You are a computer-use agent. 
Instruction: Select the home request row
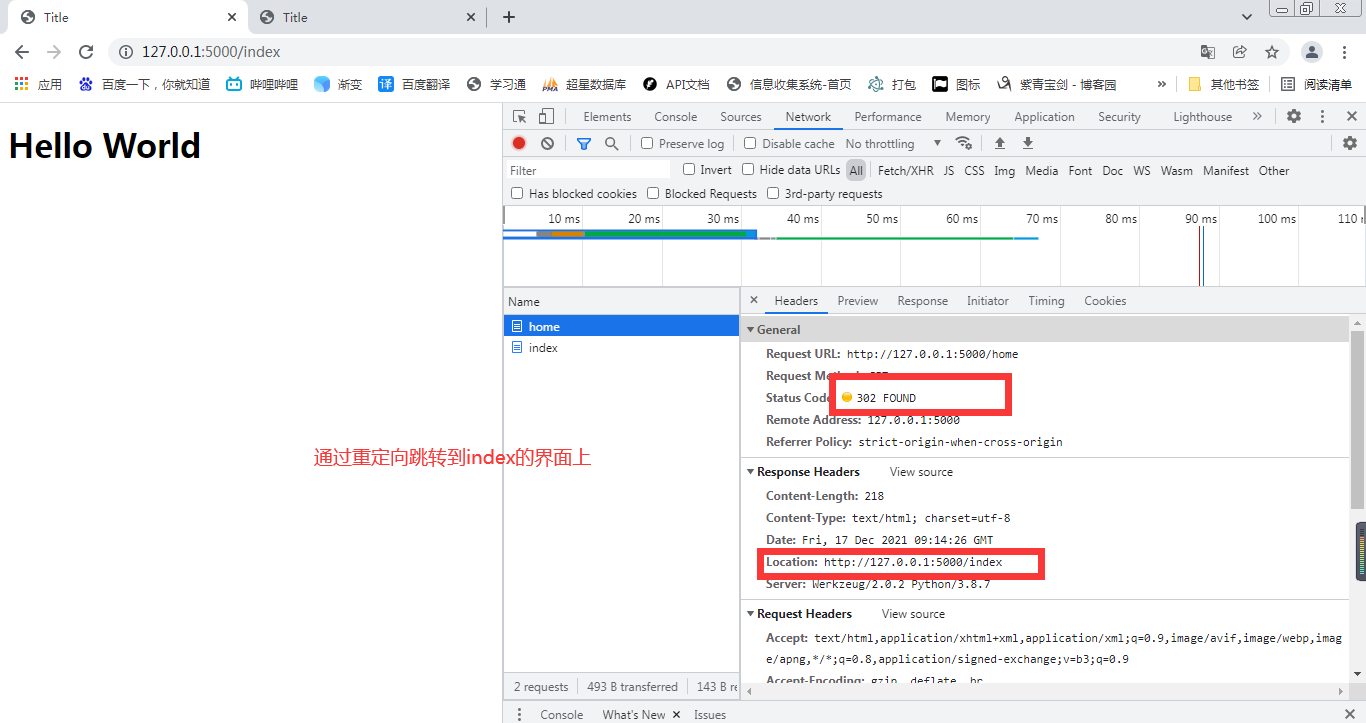tap(621, 326)
